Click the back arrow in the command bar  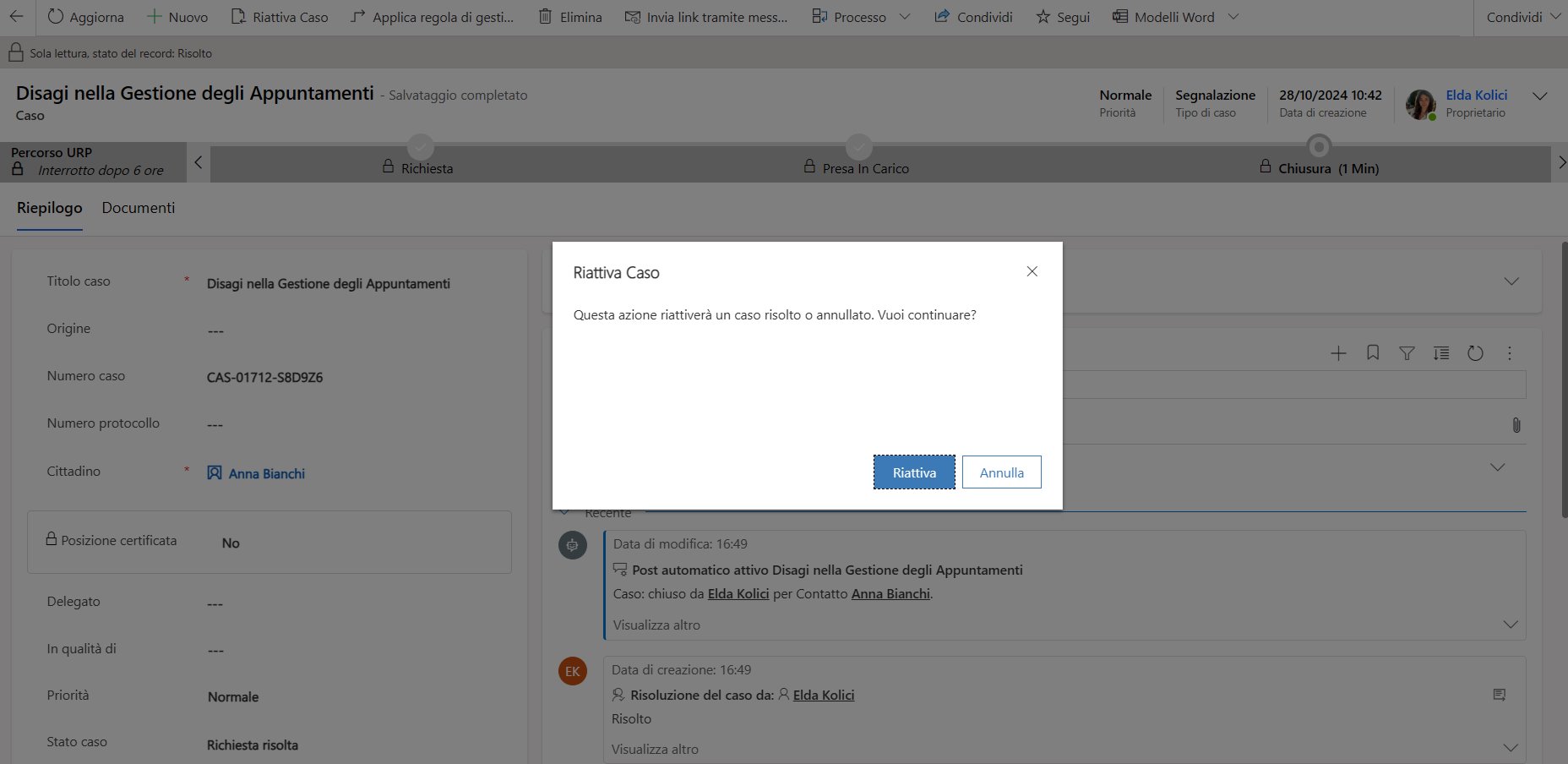tap(17, 17)
